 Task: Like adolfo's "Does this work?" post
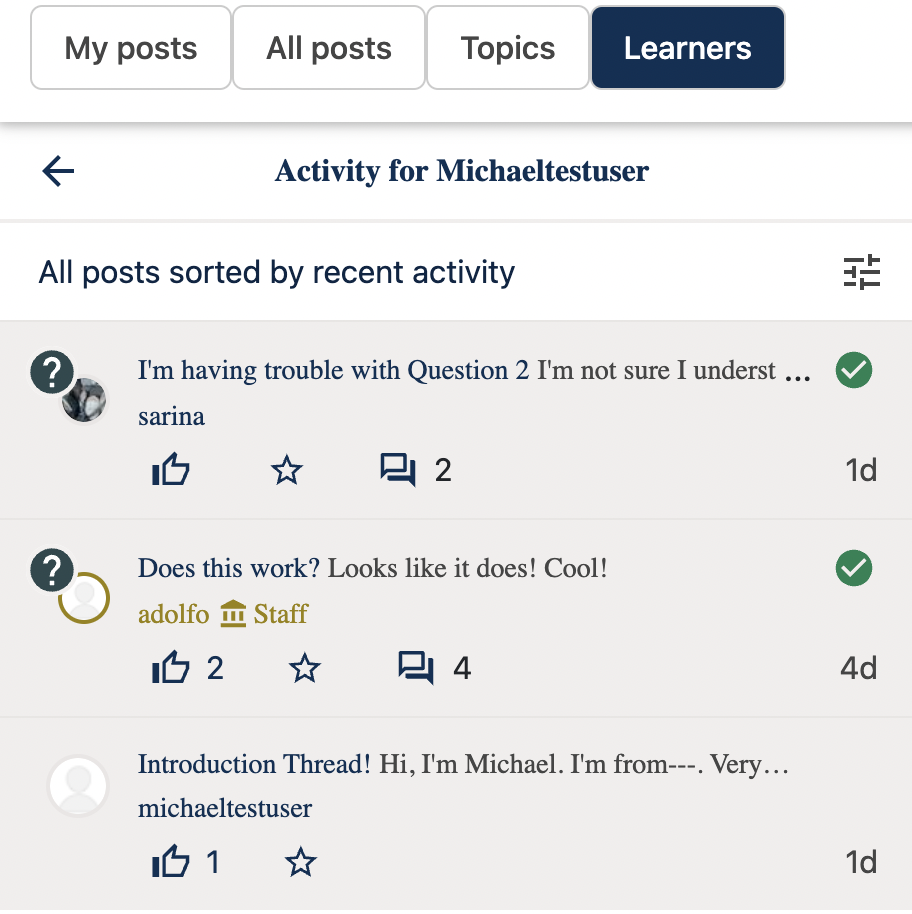pyautogui.click(x=171, y=667)
